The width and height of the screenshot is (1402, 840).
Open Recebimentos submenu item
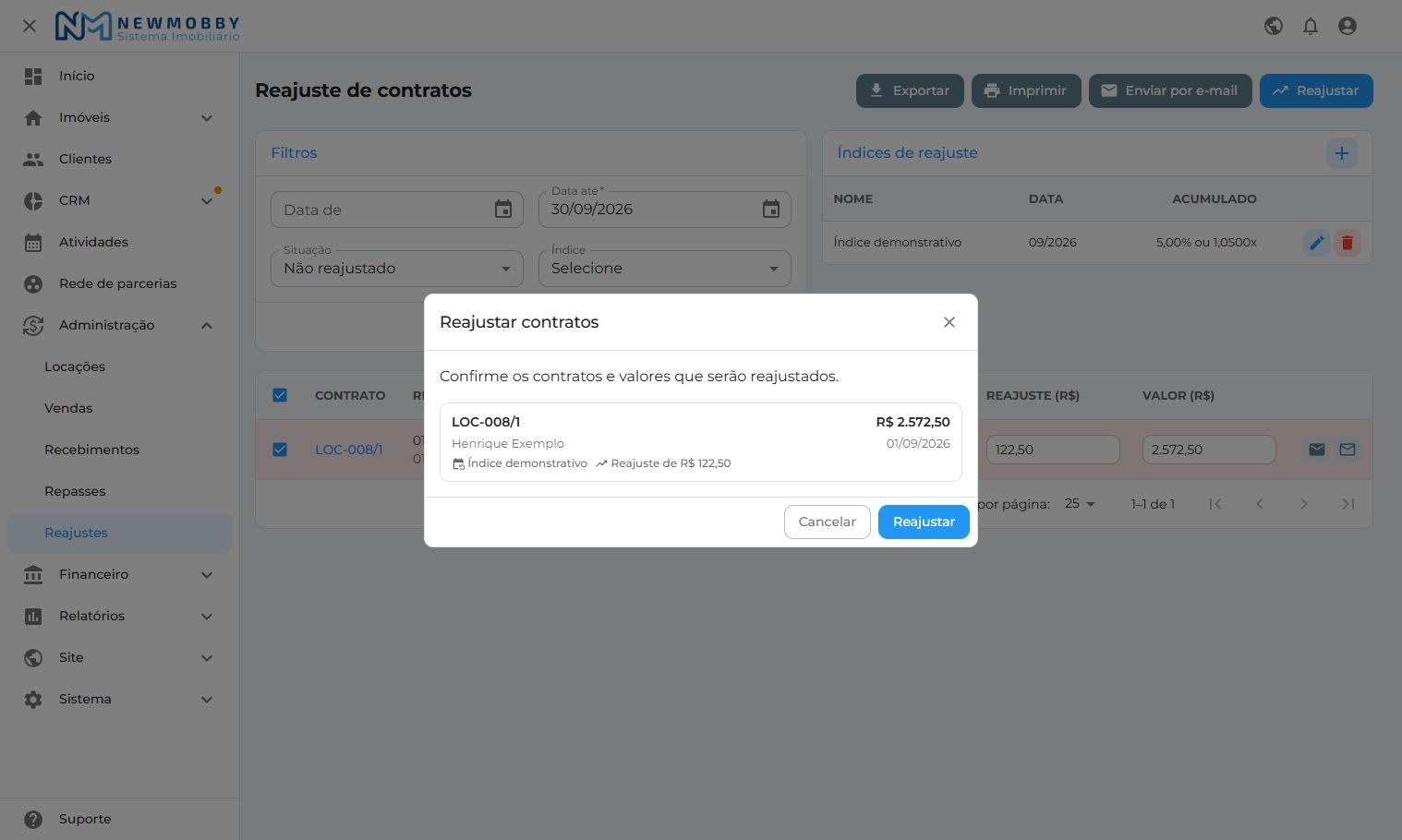tap(120, 450)
